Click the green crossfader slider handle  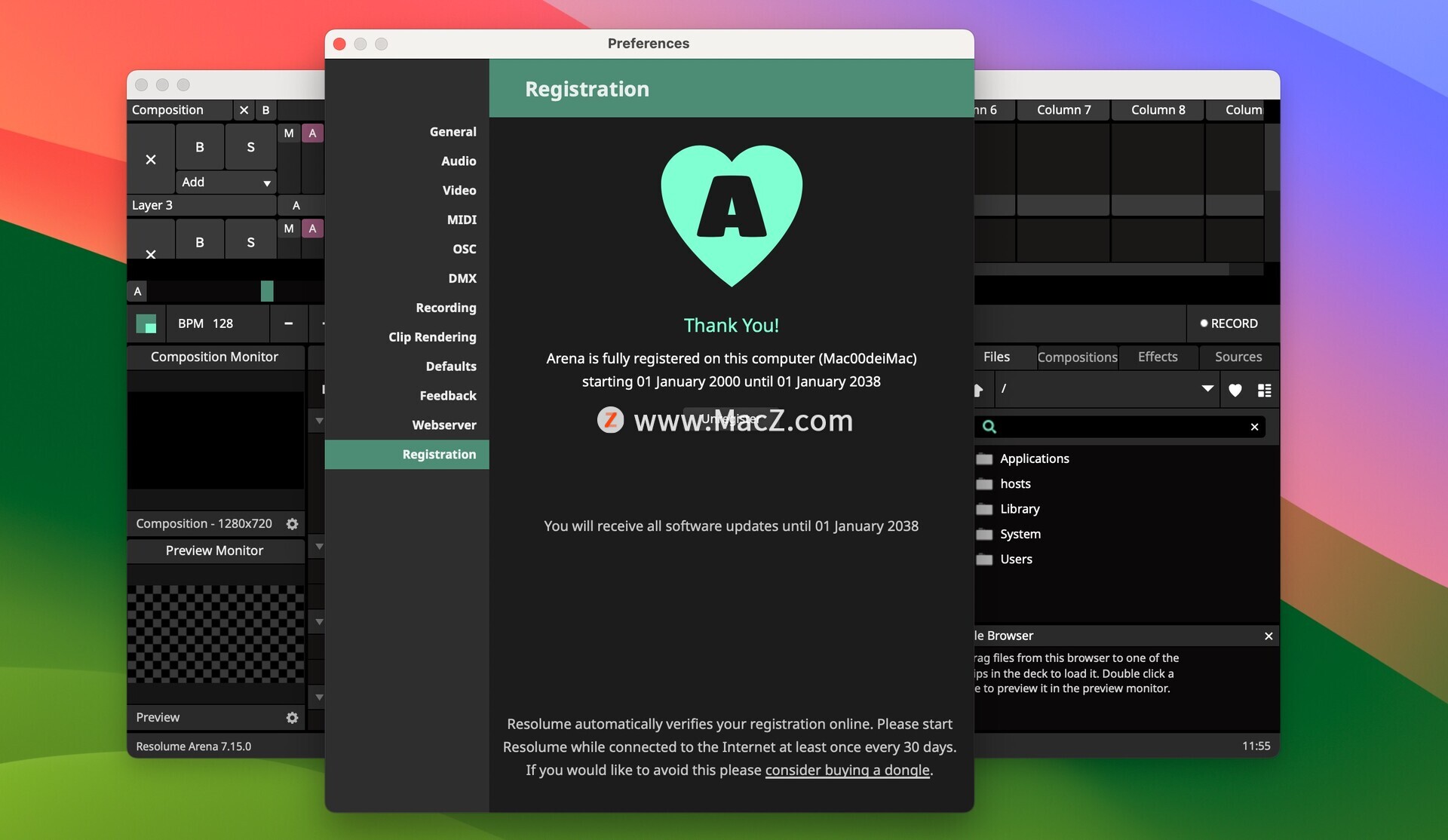pos(267,291)
